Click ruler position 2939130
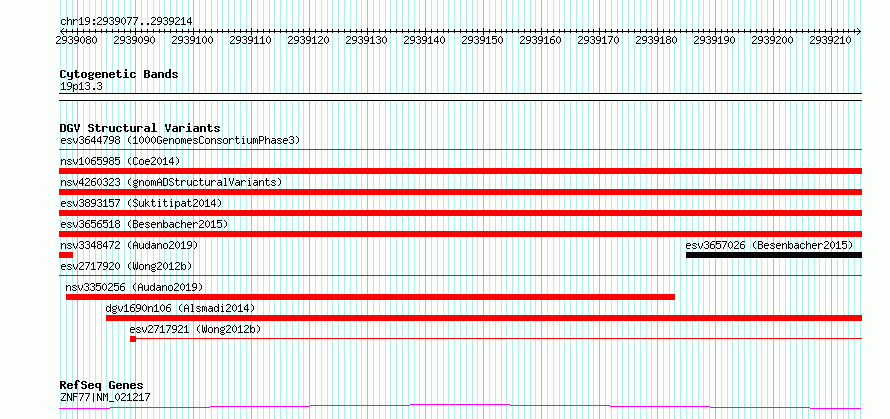Viewport: 890px width, 419px height. [x=366, y=40]
